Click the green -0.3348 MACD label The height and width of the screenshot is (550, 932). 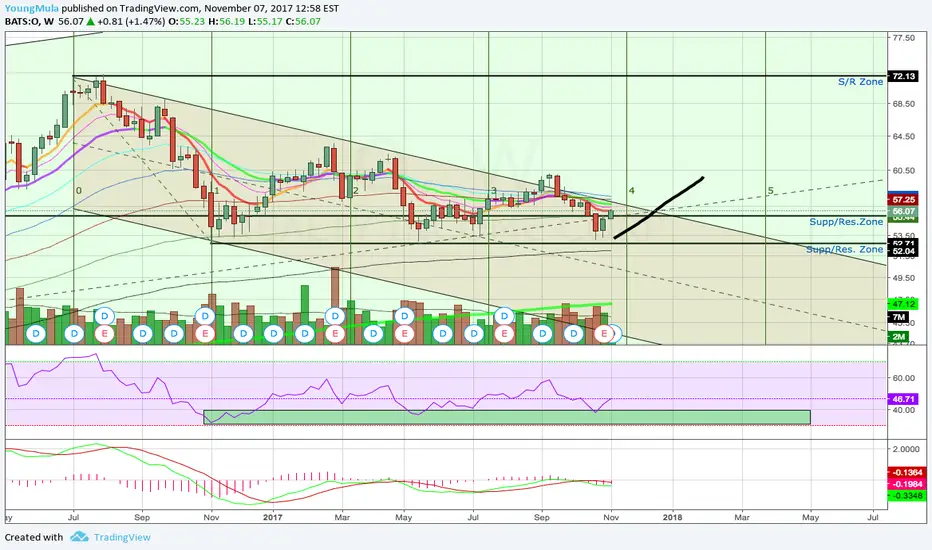906,495
